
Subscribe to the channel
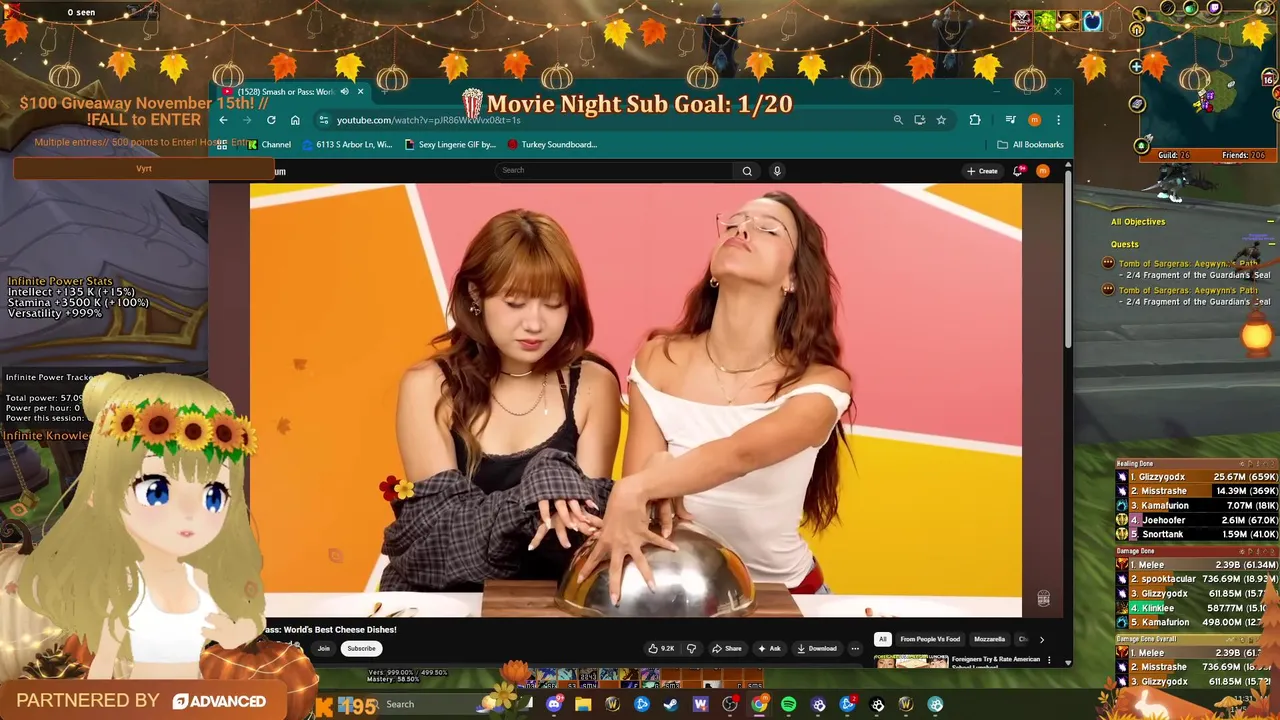click(361, 648)
